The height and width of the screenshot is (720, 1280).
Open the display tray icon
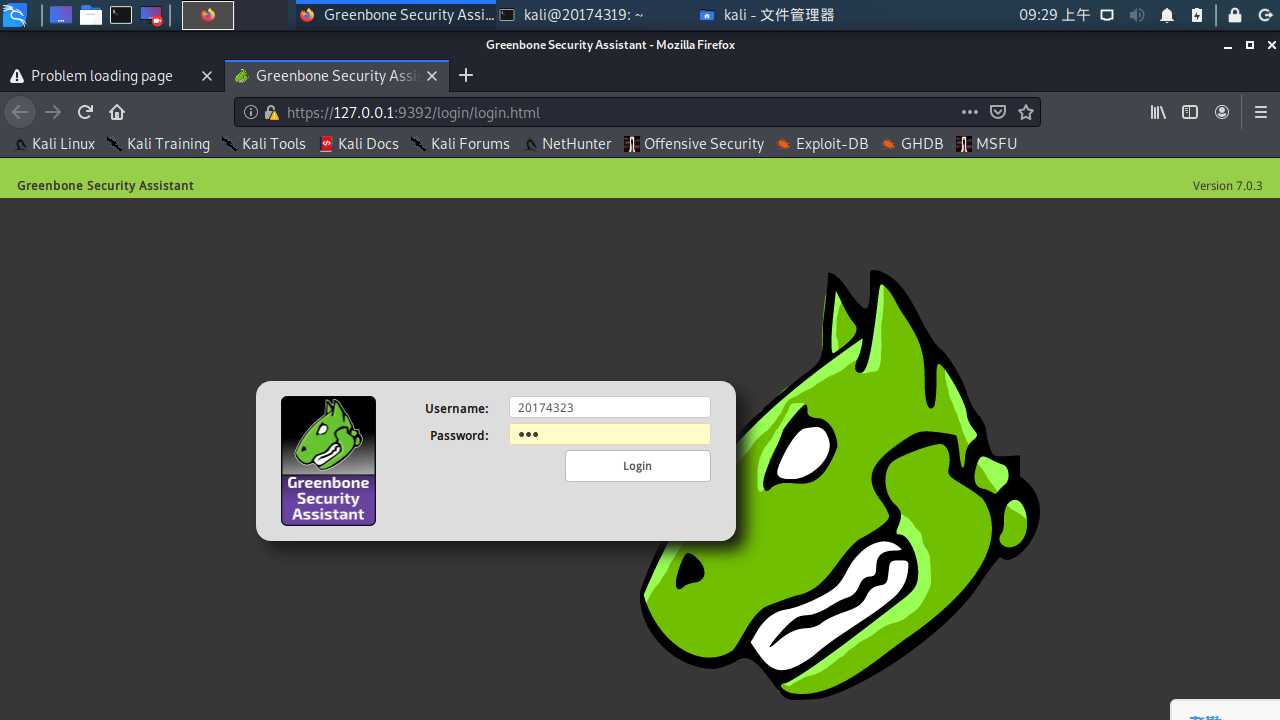pyautogui.click(x=1107, y=15)
